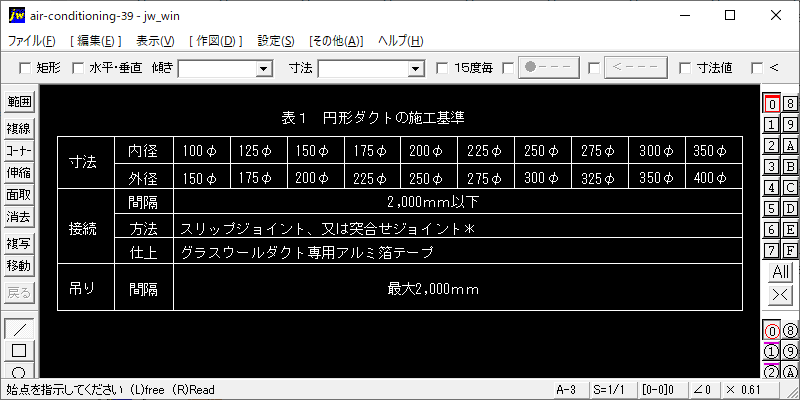The width and height of the screenshot is (800, 400).
Task: Choose the ｺｰﾅｰ corner tool
Action: coord(19,150)
